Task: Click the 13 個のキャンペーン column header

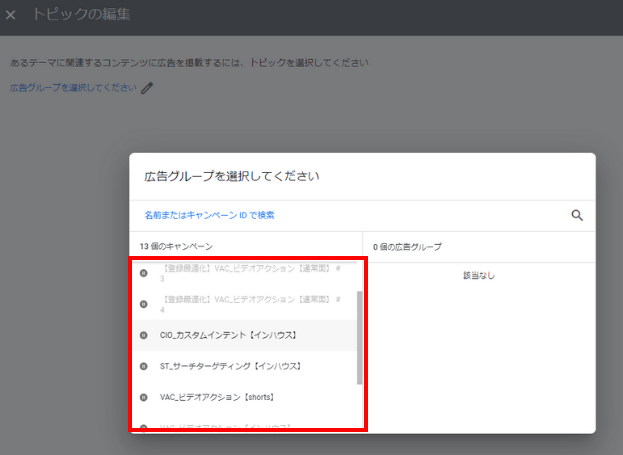Action: tap(177, 246)
